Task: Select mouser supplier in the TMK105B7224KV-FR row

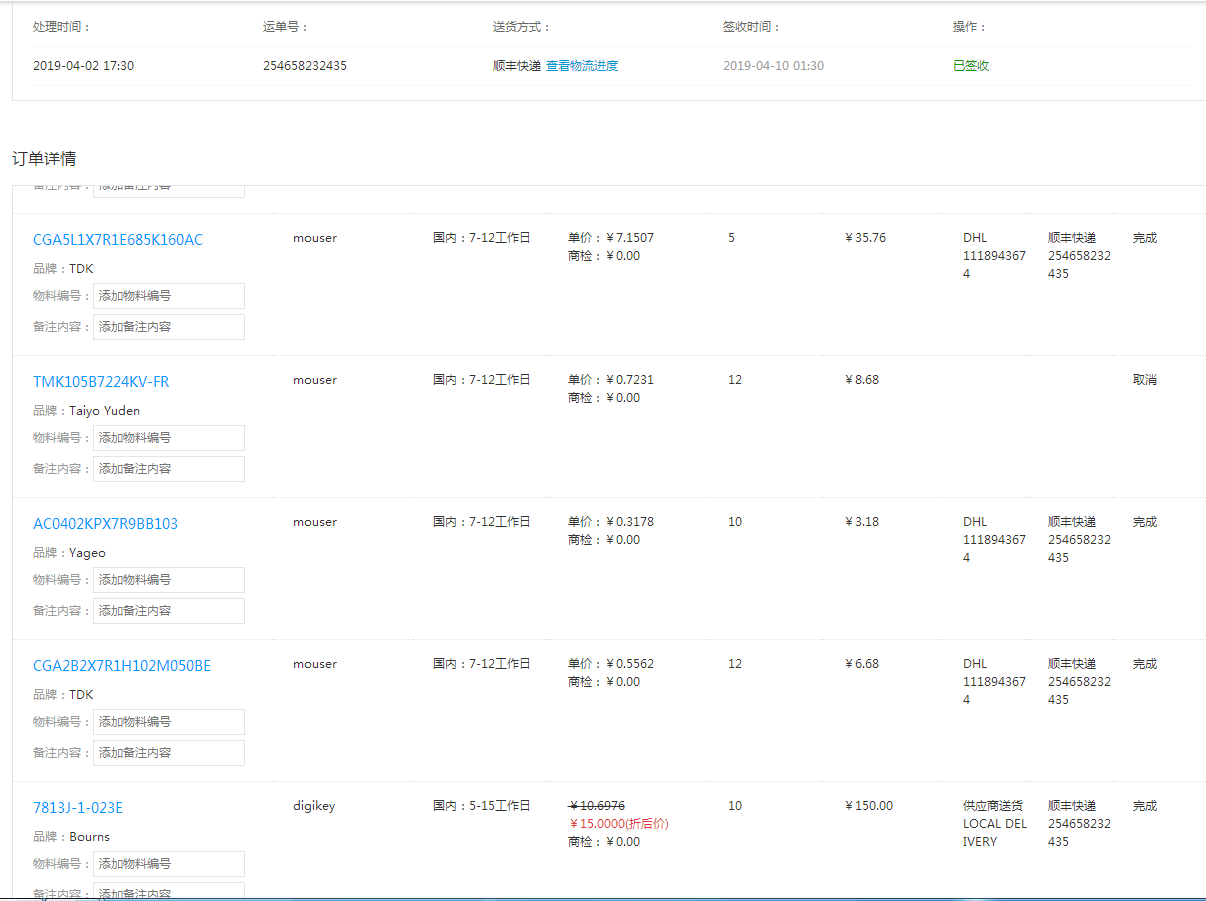Action: [x=315, y=380]
